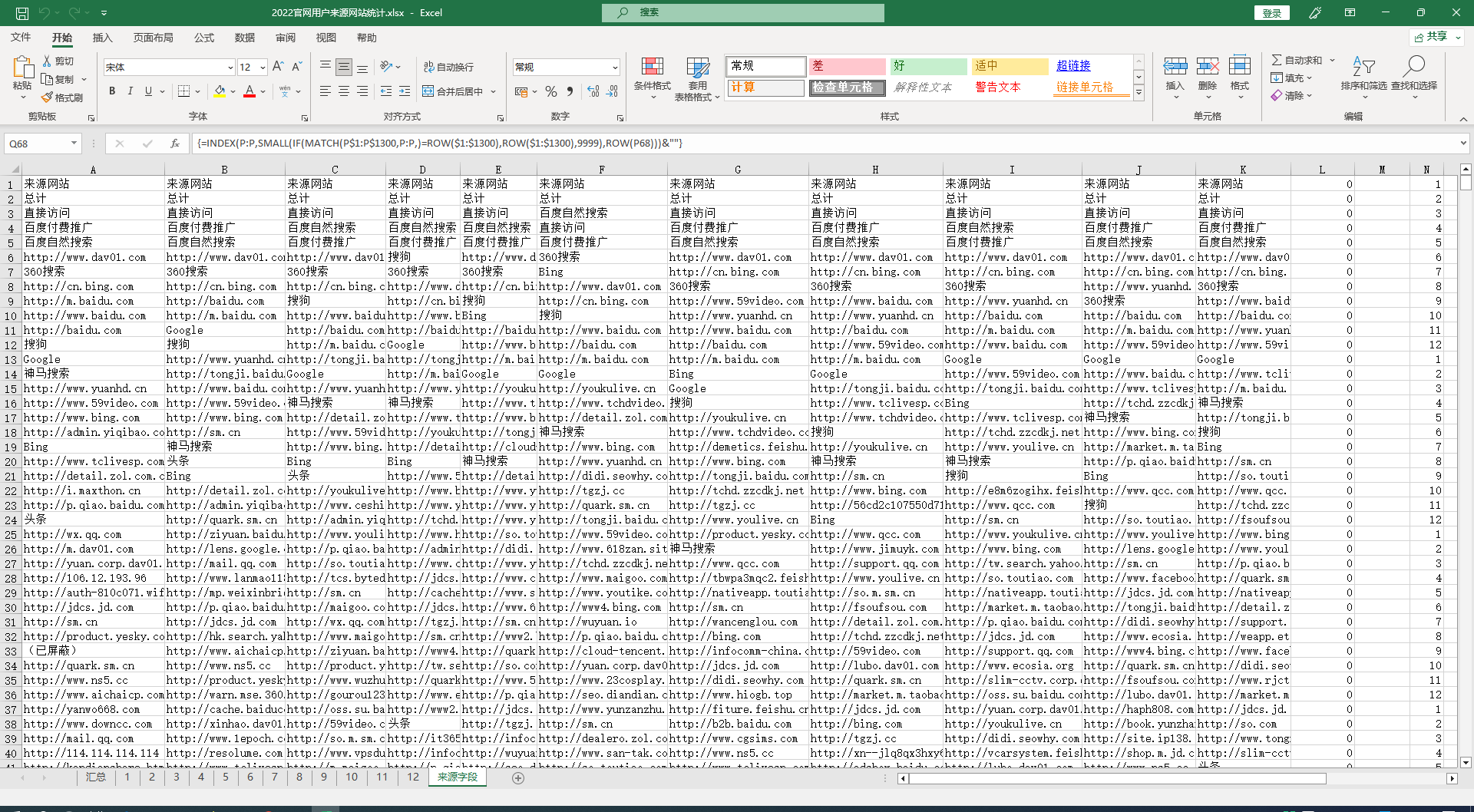Expand the Name Box dropdown arrow
Viewport: 1474px width, 812px height.
(74, 144)
